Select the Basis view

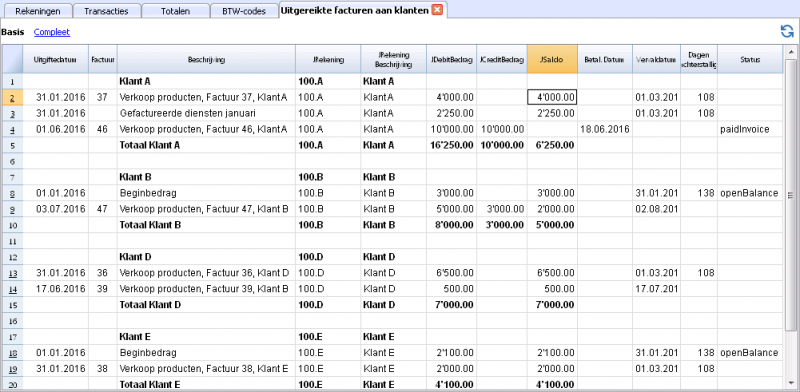tap(13, 32)
